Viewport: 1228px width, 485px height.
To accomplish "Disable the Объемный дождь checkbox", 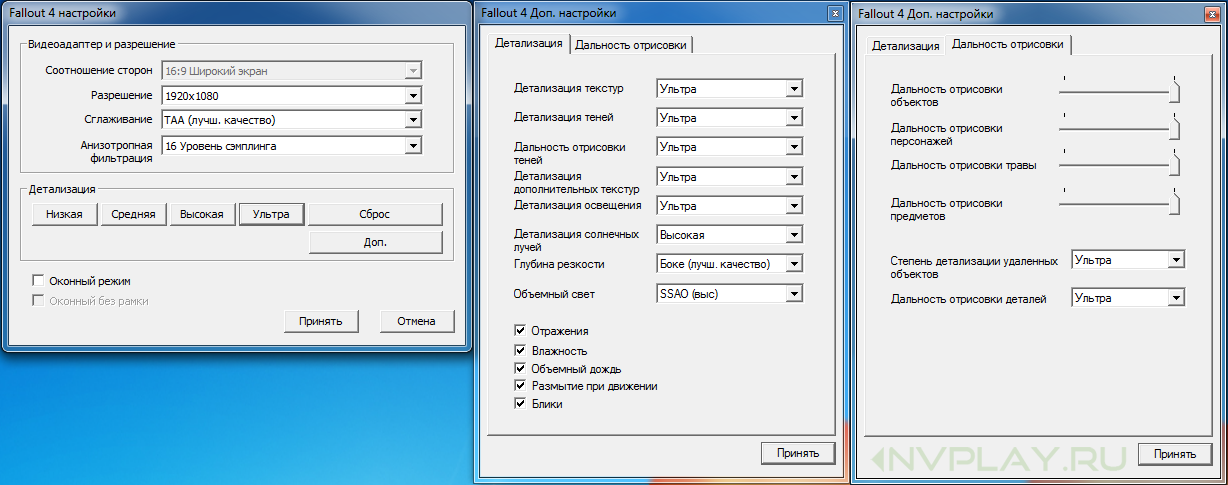I will tap(520, 368).
